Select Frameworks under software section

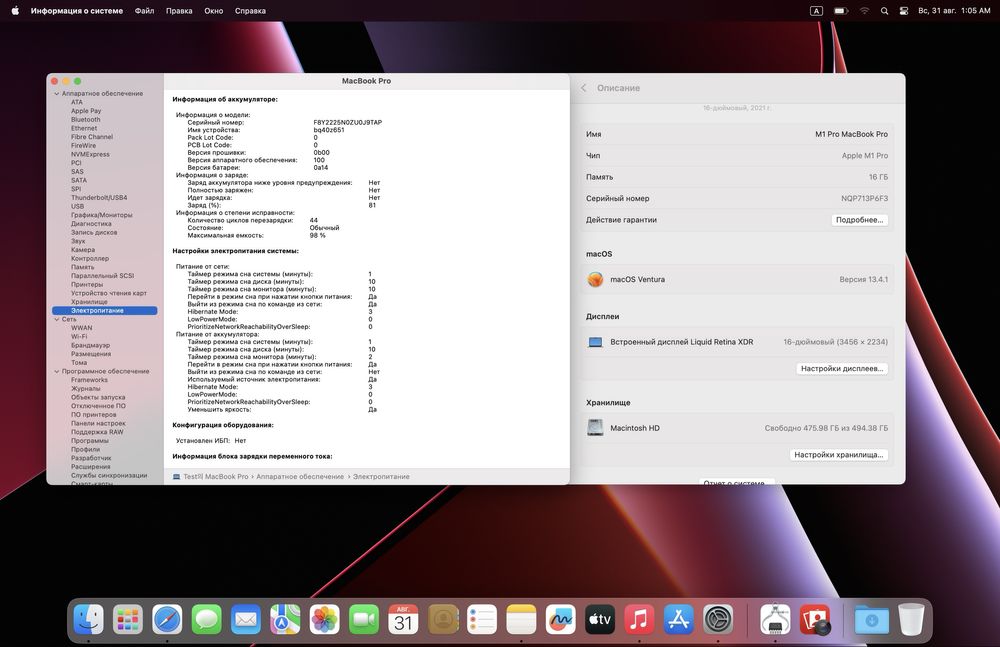click(89, 380)
